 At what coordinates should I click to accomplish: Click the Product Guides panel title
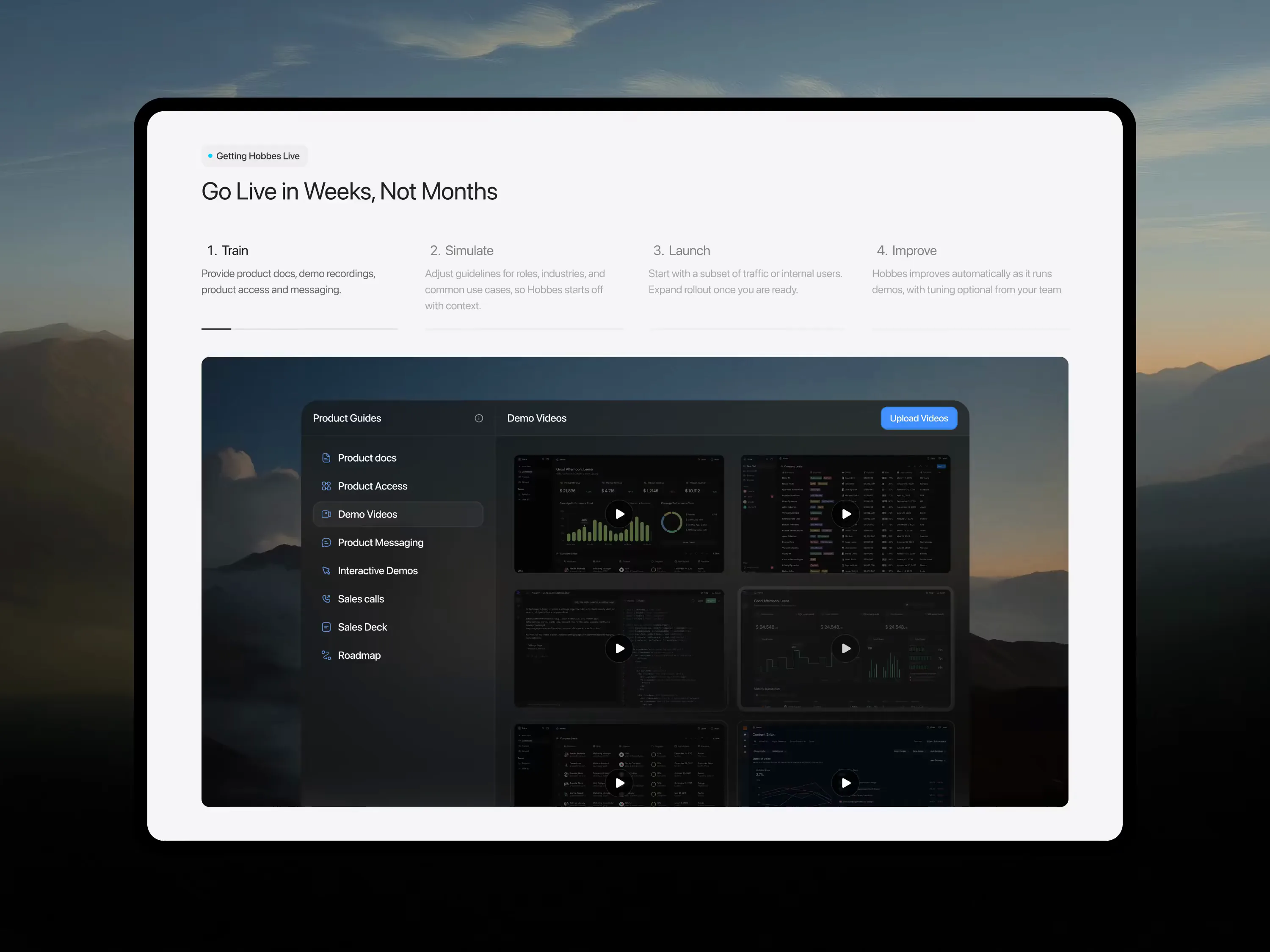[347, 418]
